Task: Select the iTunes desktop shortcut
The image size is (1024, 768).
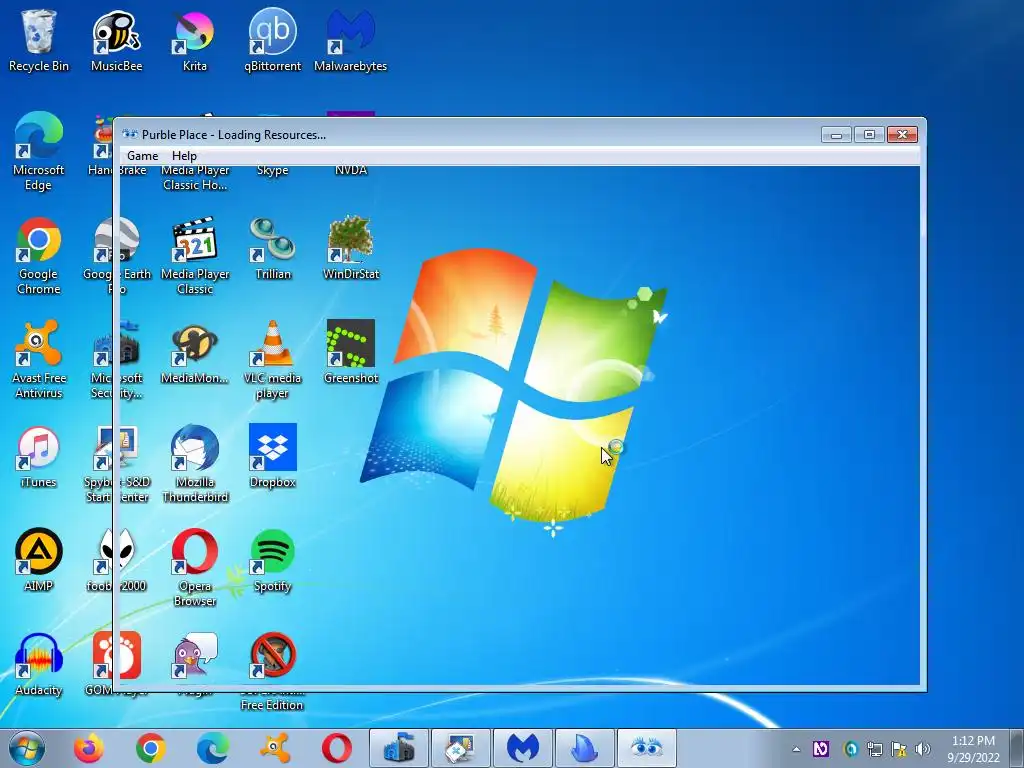Action: 39,457
